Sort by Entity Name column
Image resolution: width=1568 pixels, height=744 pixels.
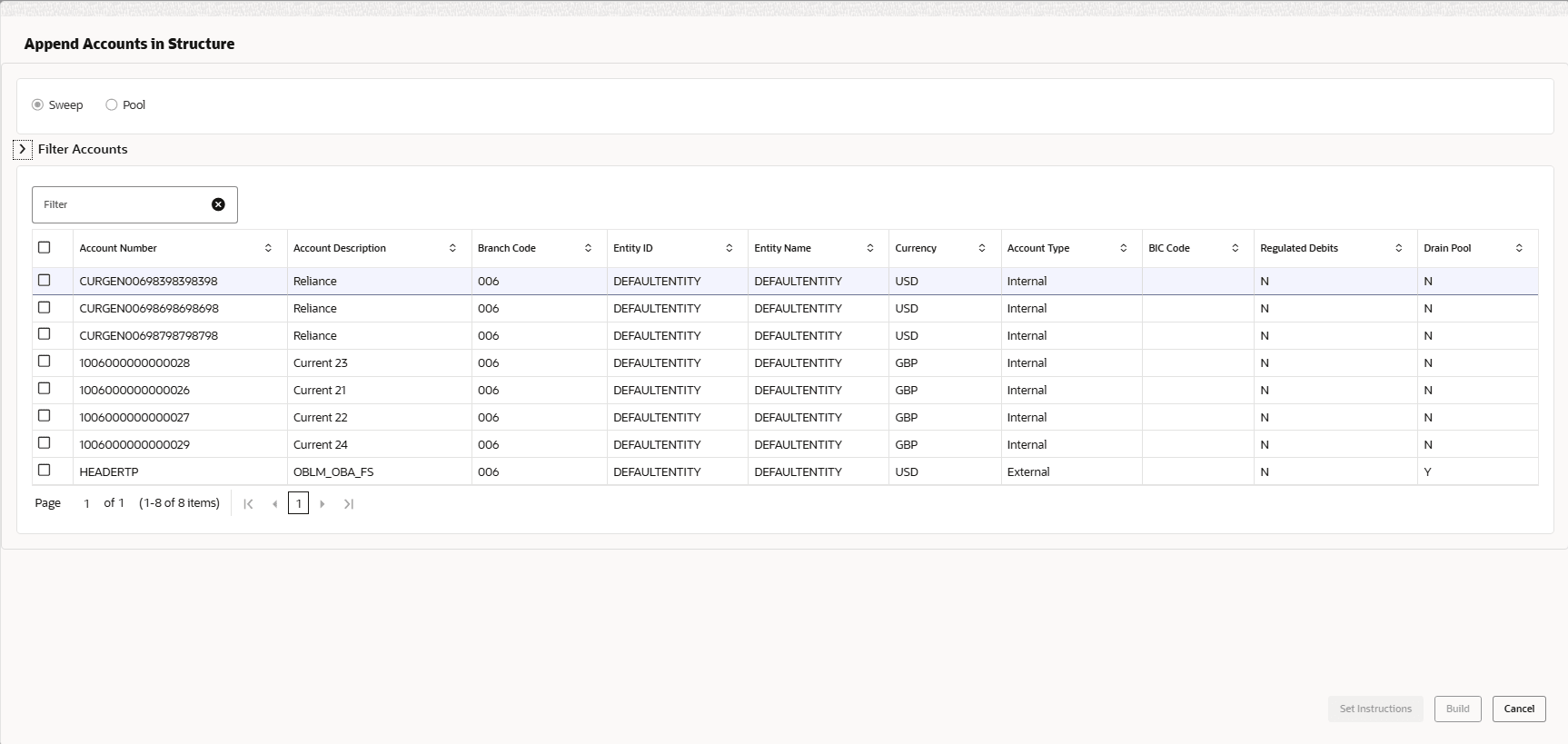tap(870, 248)
